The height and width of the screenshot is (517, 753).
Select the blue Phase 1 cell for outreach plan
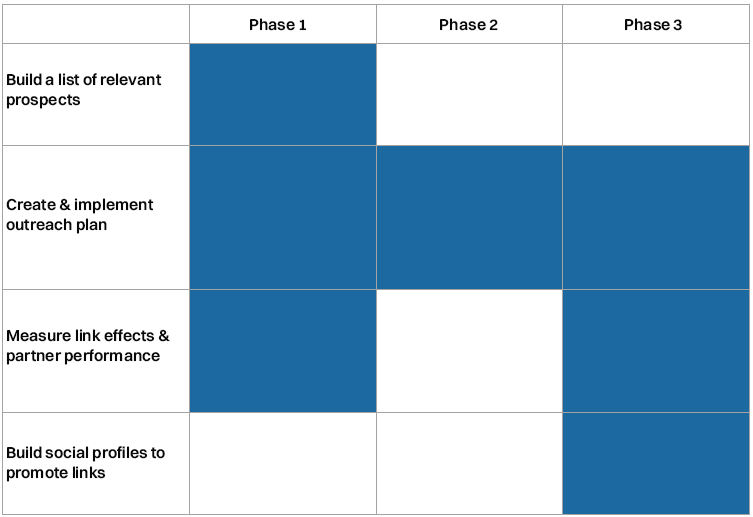pyautogui.click(x=283, y=217)
